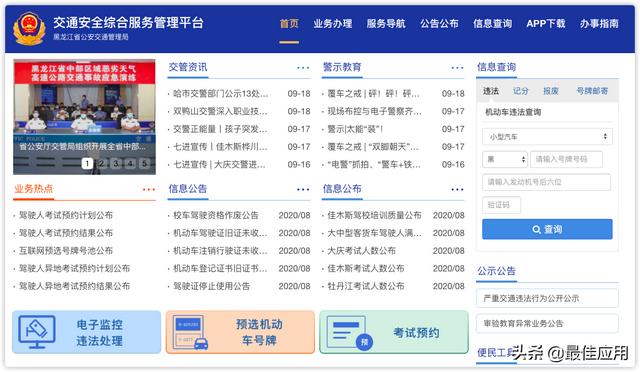The width and height of the screenshot is (640, 372).
Task: Switch carousel to slide 2
Action: pos(102,163)
